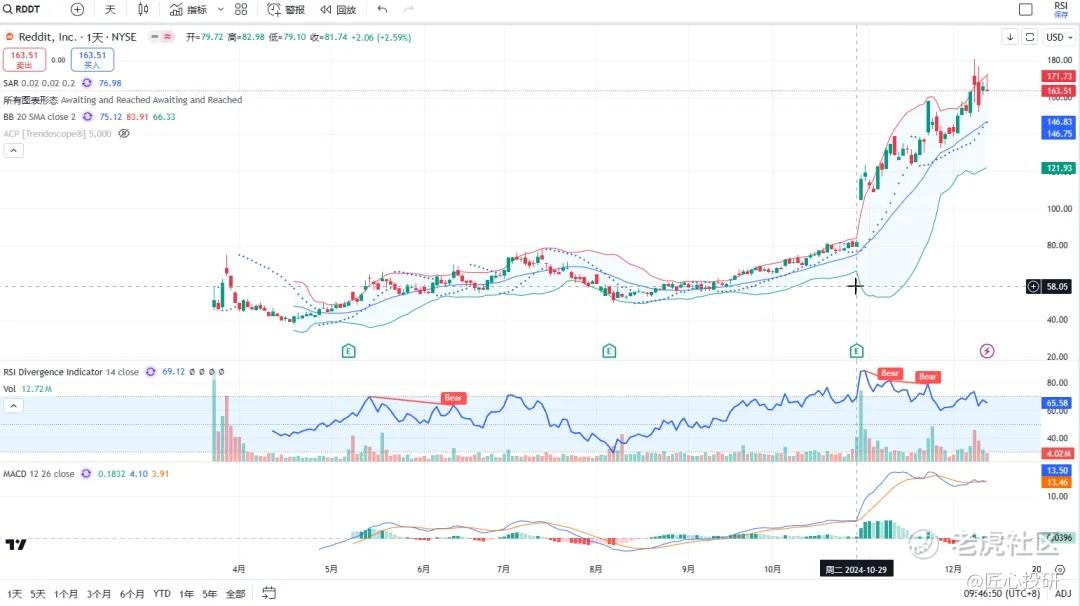Image resolution: width=1080 pixels, height=606 pixels.
Task: Open the go-to-date calendar icon
Action: (x=269, y=593)
